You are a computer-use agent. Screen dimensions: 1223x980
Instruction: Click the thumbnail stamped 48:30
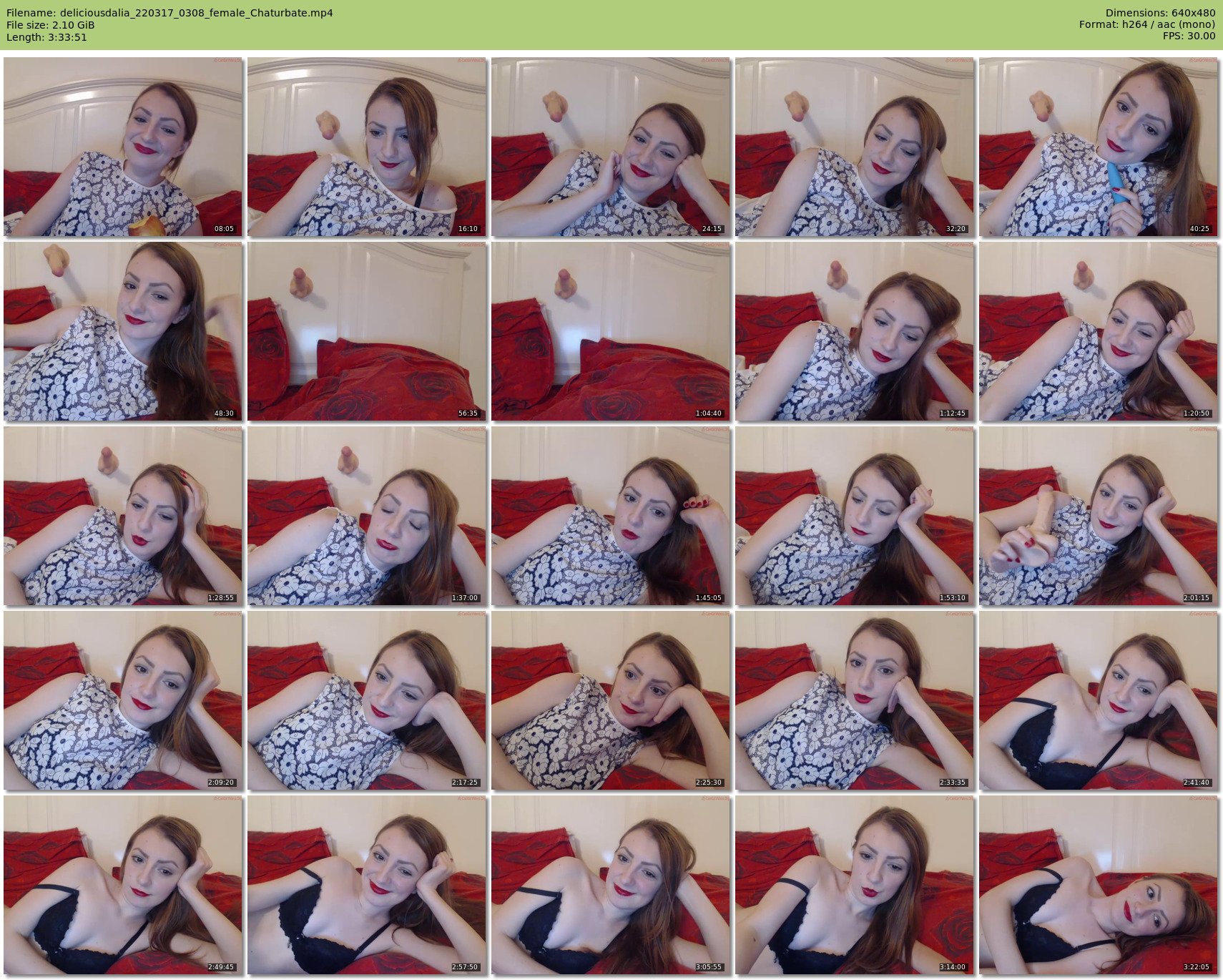123,331
